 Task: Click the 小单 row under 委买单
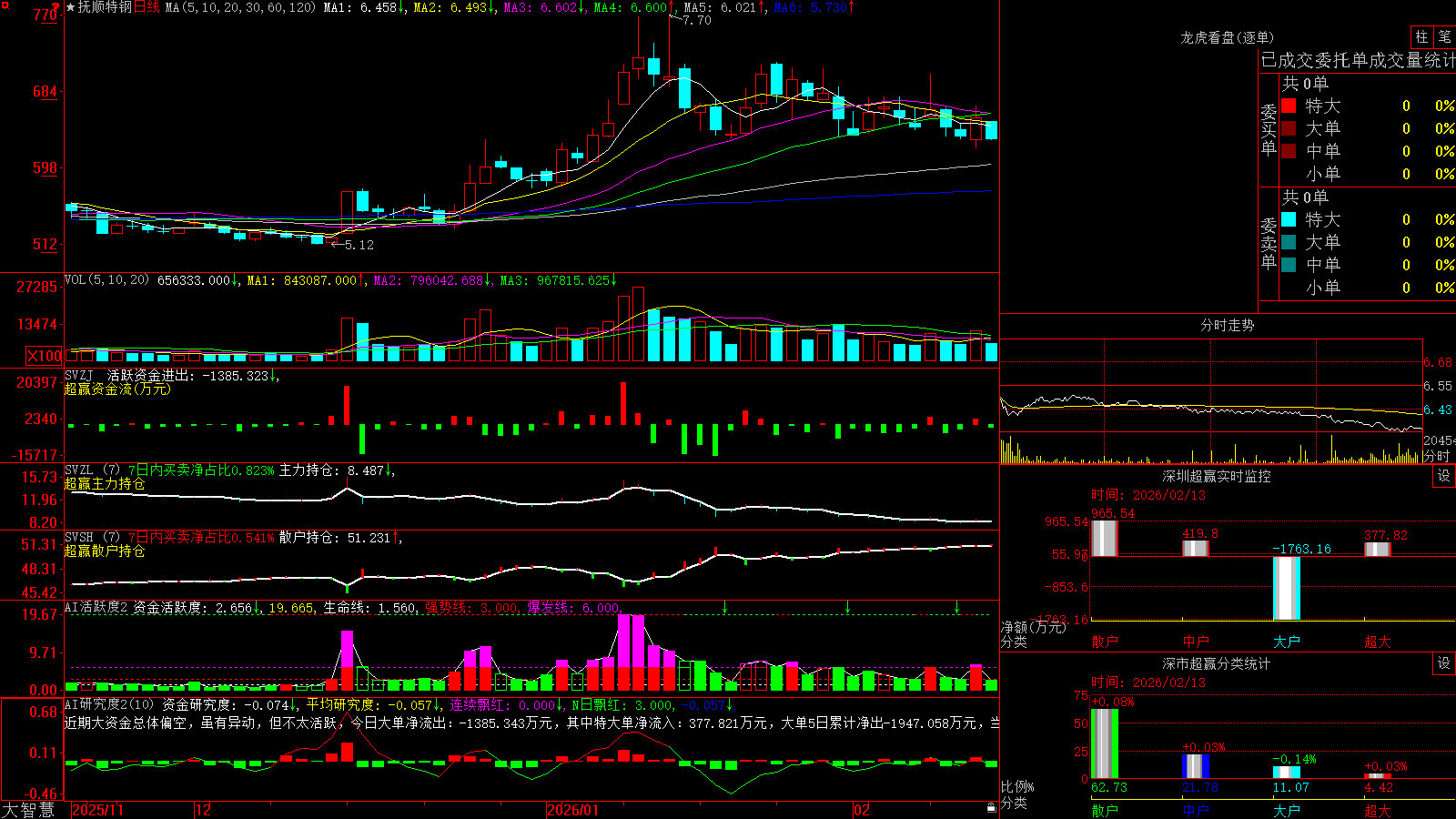[1368, 174]
